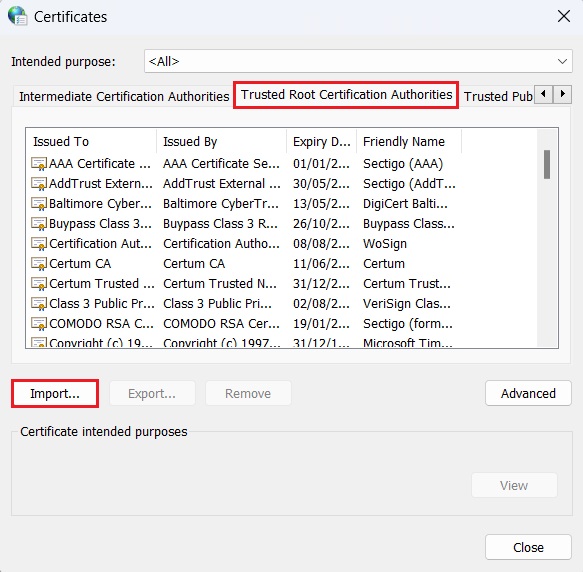The width and height of the screenshot is (583, 572).
Task: Click Sectigo (form... friendly name cell
Action: click(408, 324)
